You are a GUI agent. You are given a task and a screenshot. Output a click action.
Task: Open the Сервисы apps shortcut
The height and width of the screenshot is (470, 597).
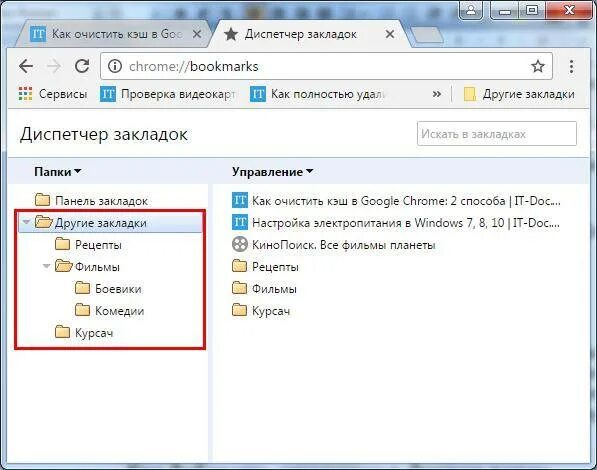click(x=53, y=94)
